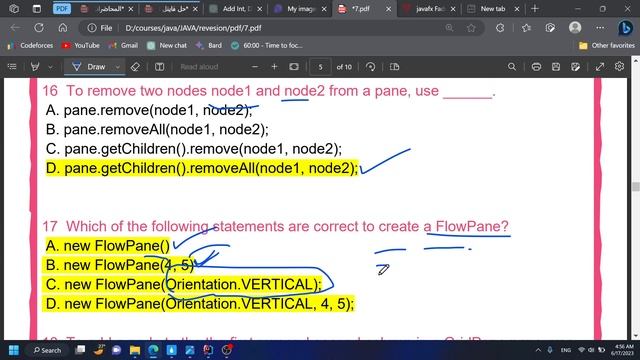
Task: Toggle Fit to page width
Action: [x=294, y=67]
